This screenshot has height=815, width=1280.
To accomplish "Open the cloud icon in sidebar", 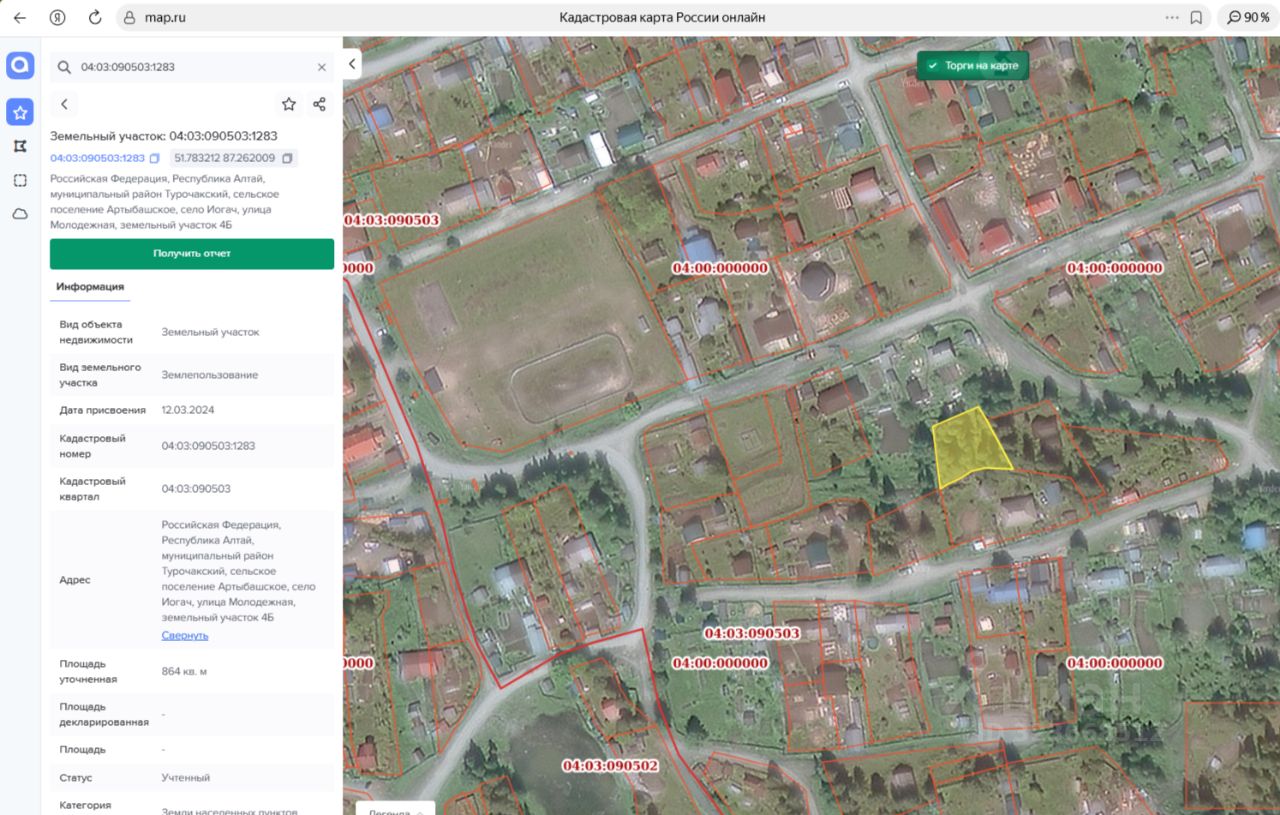I will (20, 214).
